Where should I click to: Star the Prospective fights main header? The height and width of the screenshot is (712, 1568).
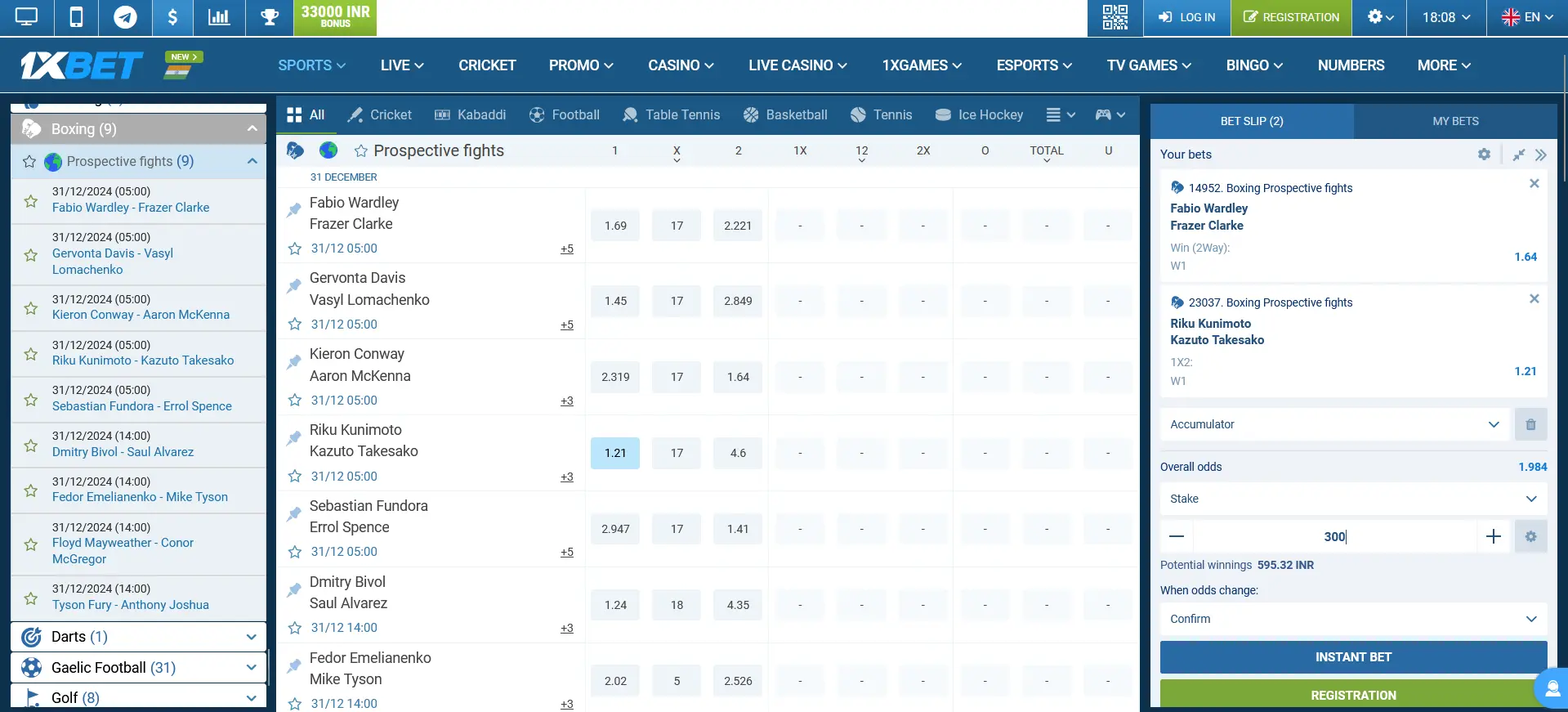coord(360,150)
